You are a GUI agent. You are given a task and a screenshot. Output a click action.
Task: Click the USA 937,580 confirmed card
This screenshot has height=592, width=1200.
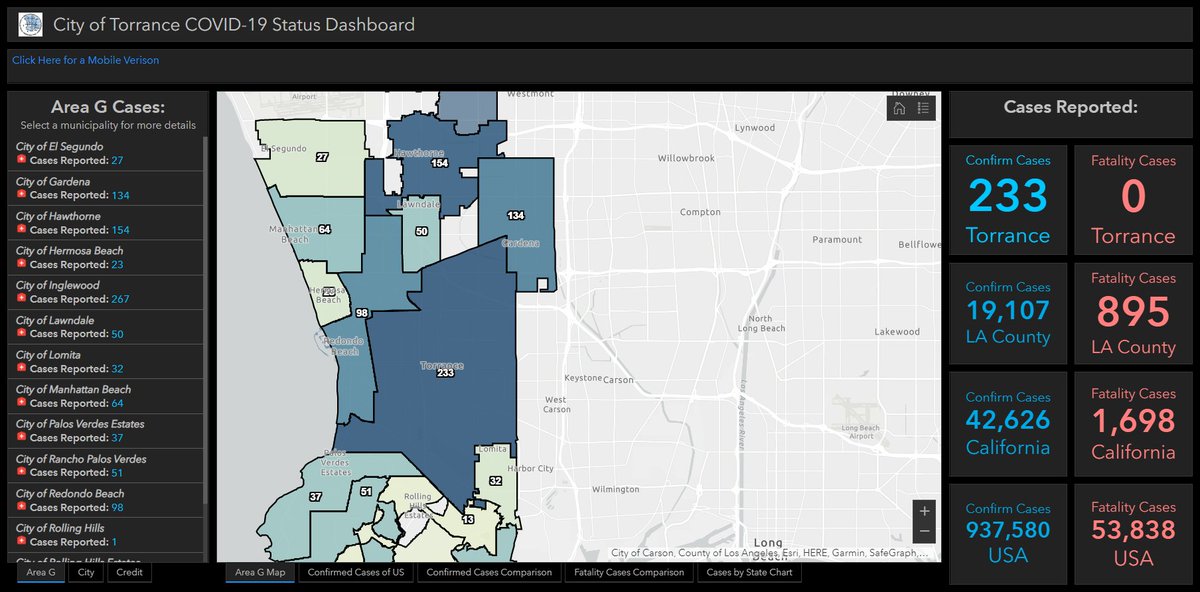[x=1008, y=534]
